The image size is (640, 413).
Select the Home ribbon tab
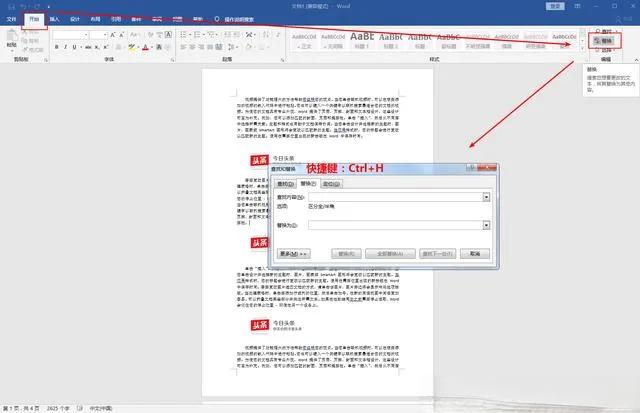[34, 19]
